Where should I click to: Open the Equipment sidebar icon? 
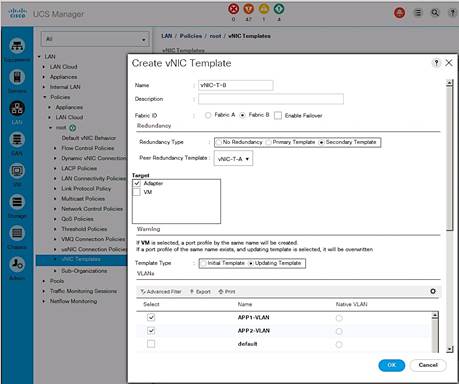click(x=17, y=46)
